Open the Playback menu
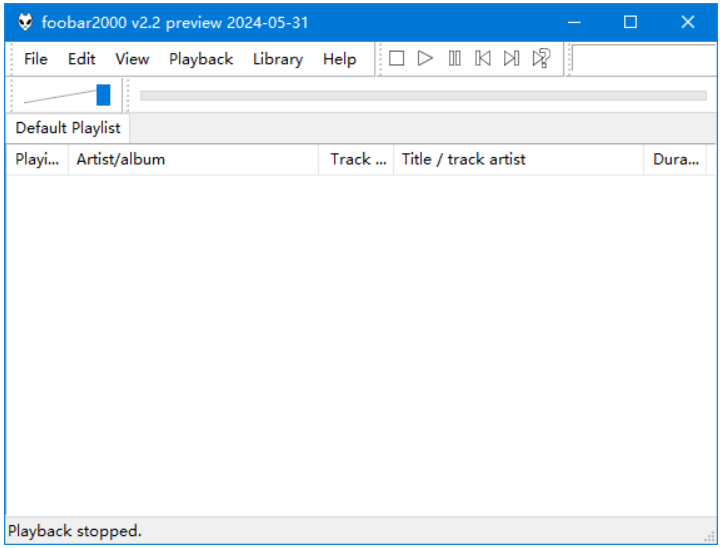The height and width of the screenshot is (548, 720). pyautogui.click(x=201, y=59)
